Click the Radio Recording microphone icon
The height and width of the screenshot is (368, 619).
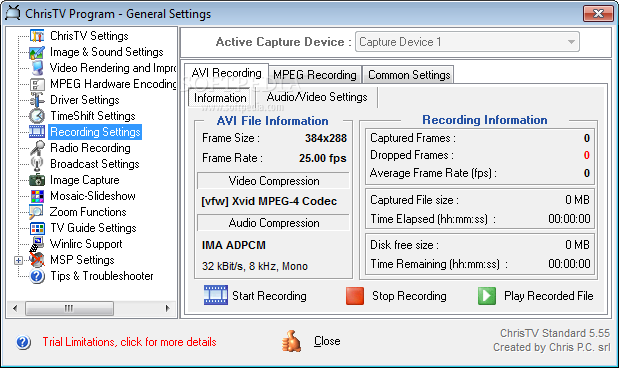37,148
